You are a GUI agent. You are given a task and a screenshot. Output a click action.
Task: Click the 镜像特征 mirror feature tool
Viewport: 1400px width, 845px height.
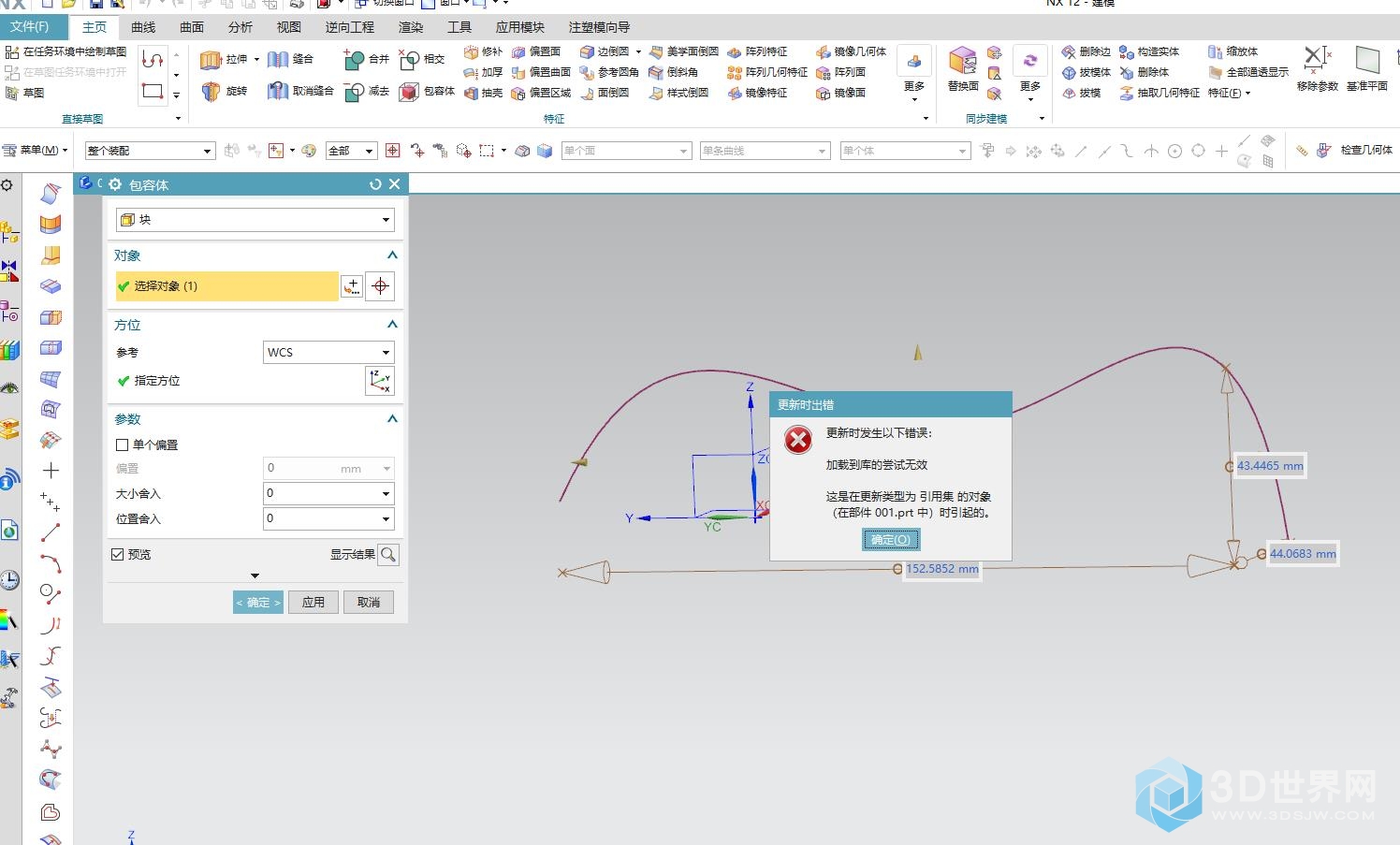tap(757, 93)
